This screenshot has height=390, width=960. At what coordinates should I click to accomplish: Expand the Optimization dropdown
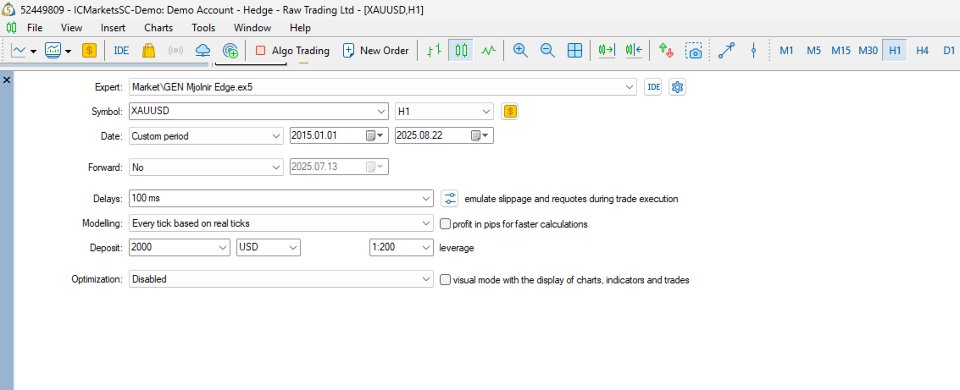point(282,279)
